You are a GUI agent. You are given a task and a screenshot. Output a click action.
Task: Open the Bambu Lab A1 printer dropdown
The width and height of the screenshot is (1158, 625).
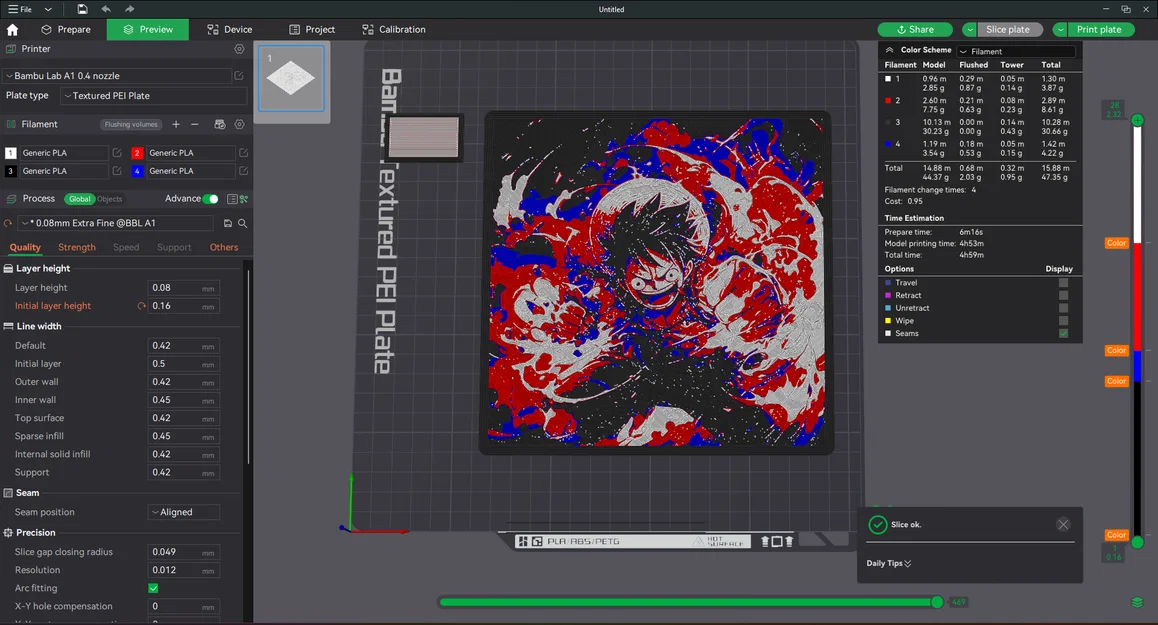point(117,75)
